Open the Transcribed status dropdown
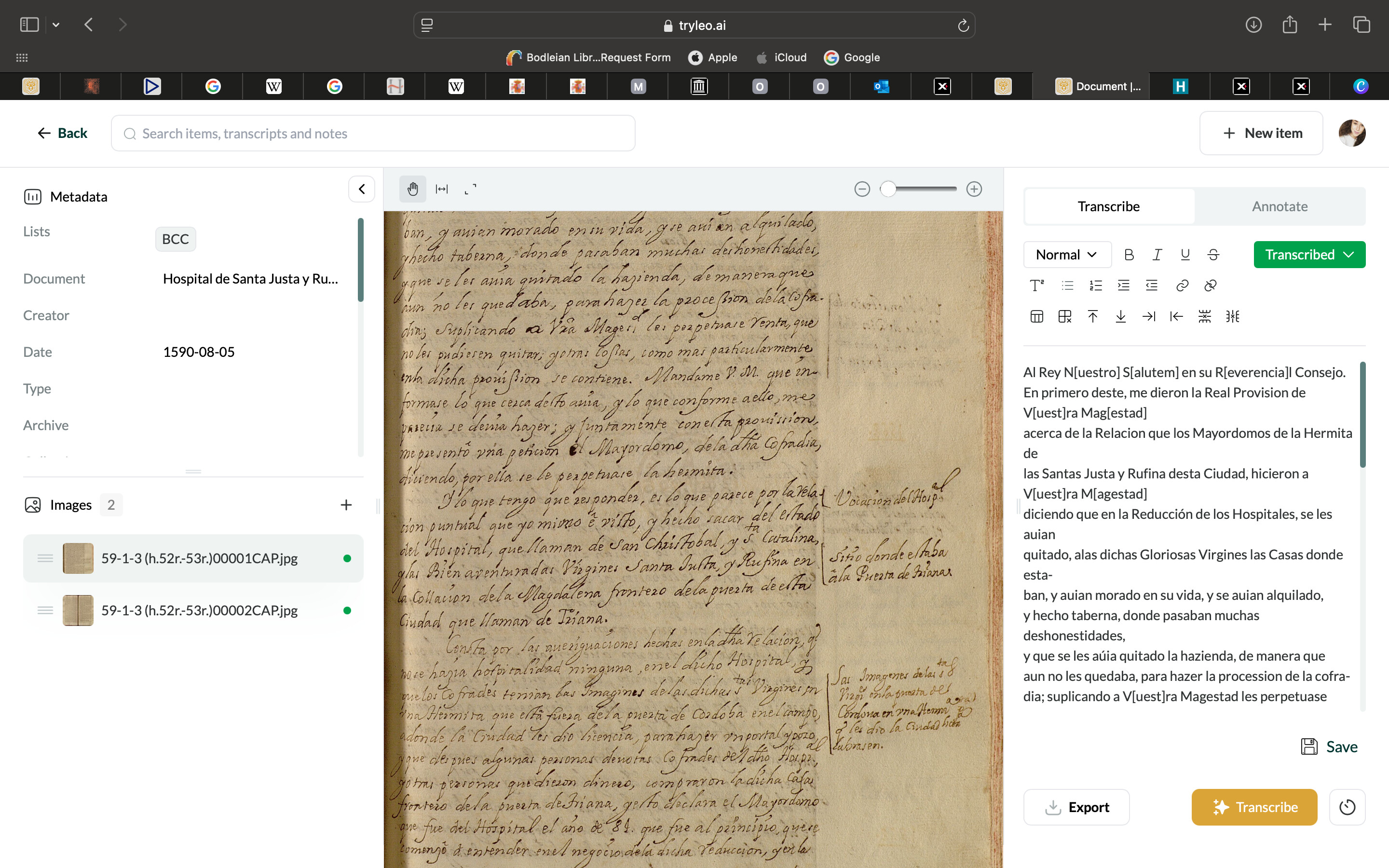The height and width of the screenshot is (868, 1389). pyautogui.click(x=1308, y=254)
